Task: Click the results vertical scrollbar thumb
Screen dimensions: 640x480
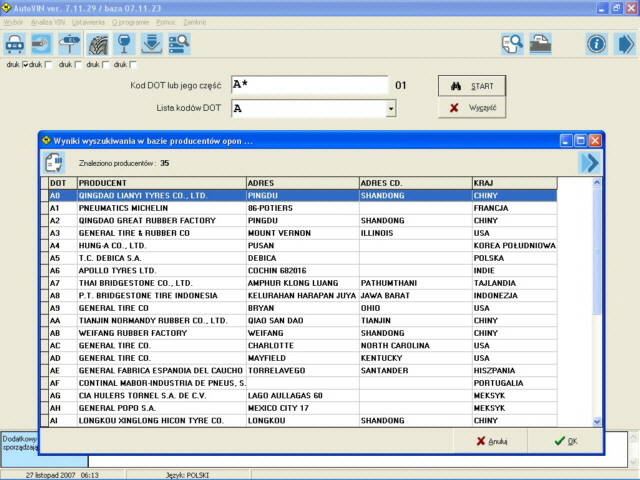Action: (x=597, y=251)
